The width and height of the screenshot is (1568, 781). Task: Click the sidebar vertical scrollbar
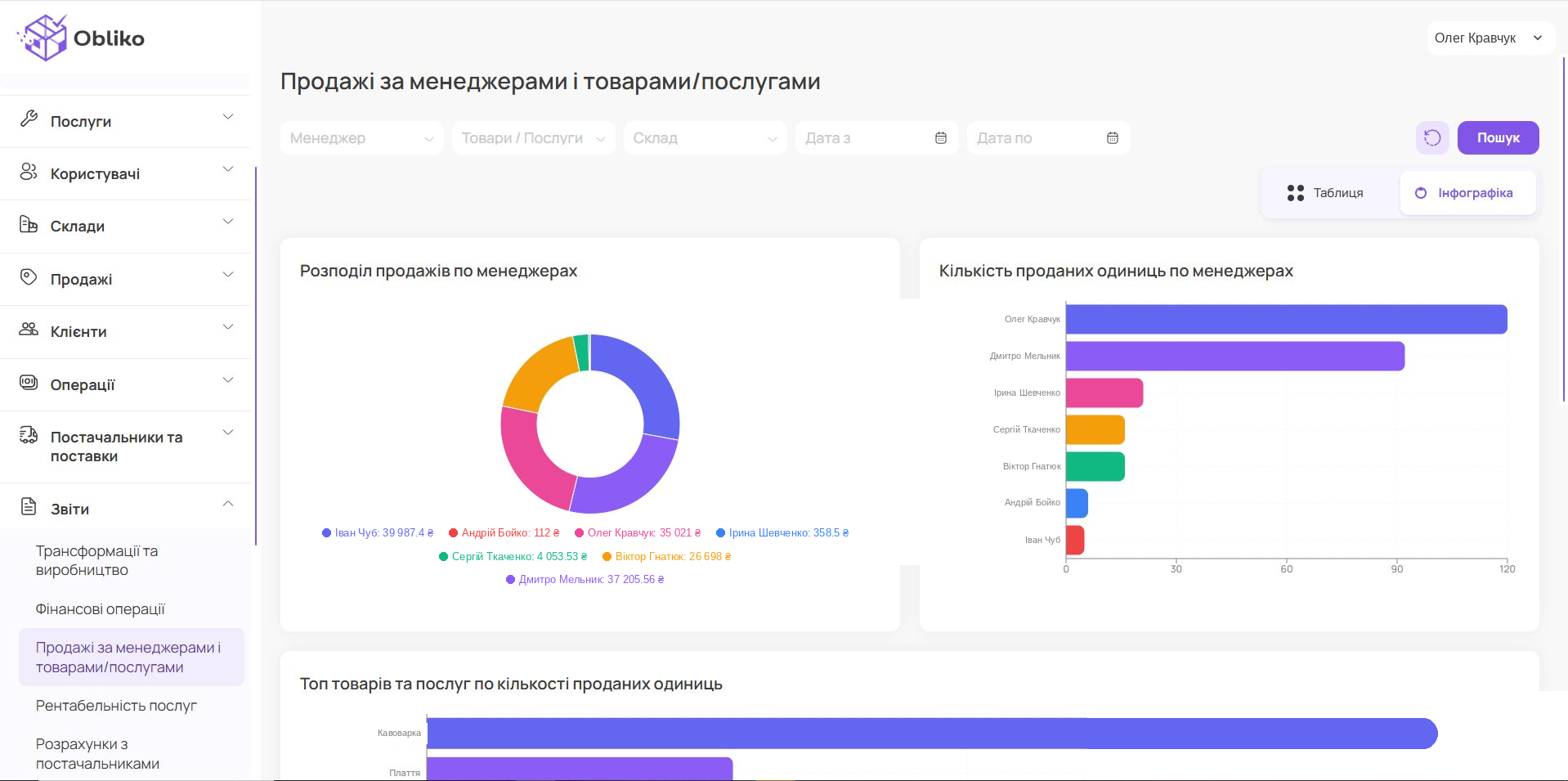tap(256, 356)
